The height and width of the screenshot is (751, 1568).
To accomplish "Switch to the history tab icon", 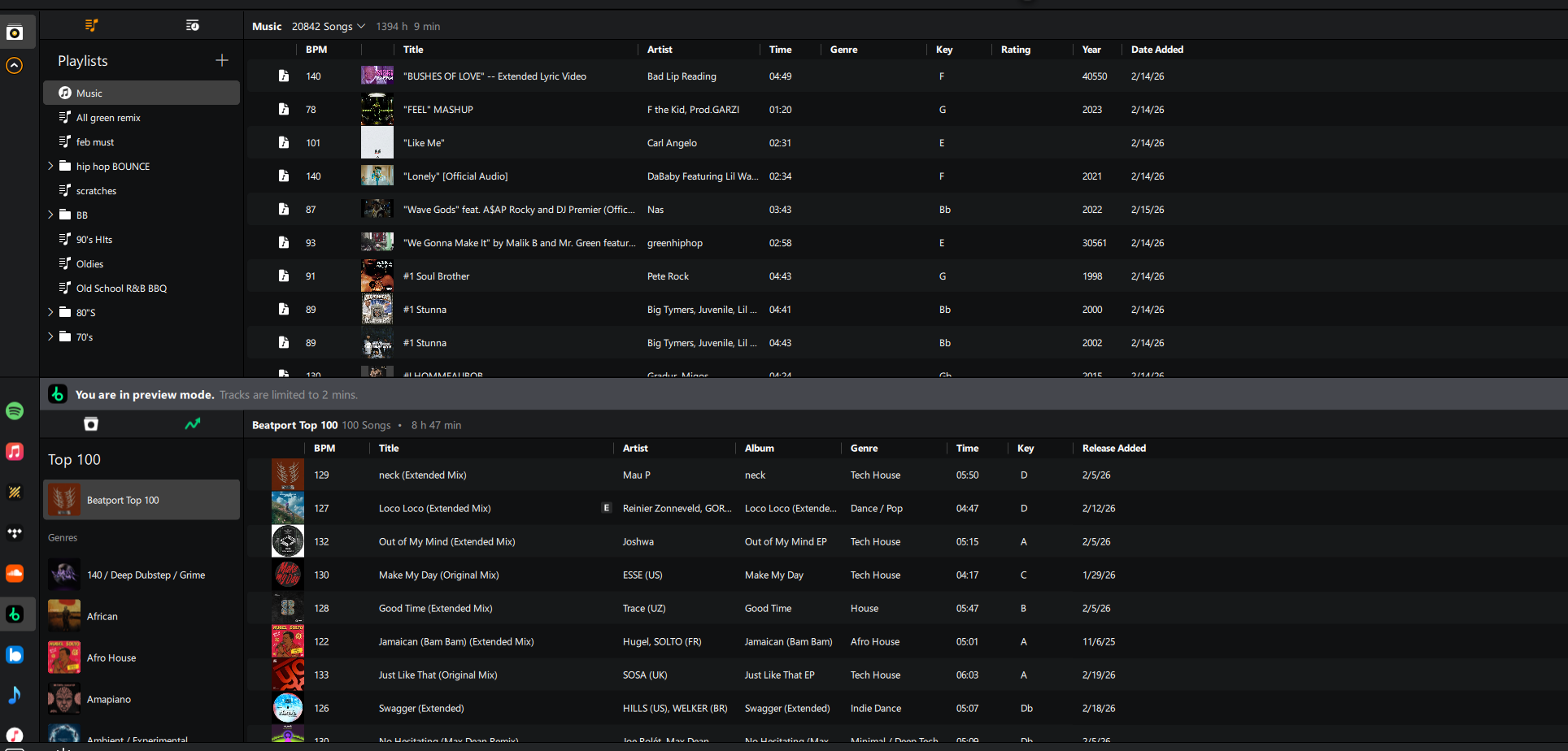I will [x=192, y=26].
